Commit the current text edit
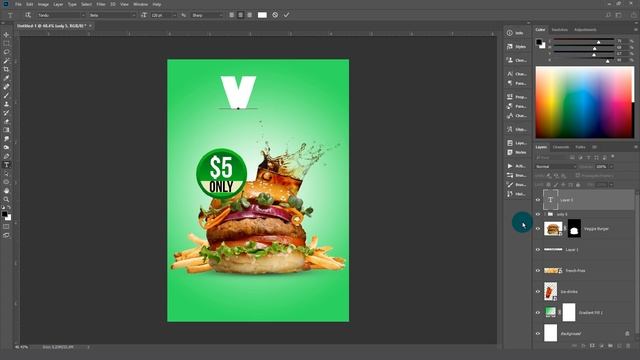The width and height of the screenshot is (640, 360). click(x=287, y=15)
